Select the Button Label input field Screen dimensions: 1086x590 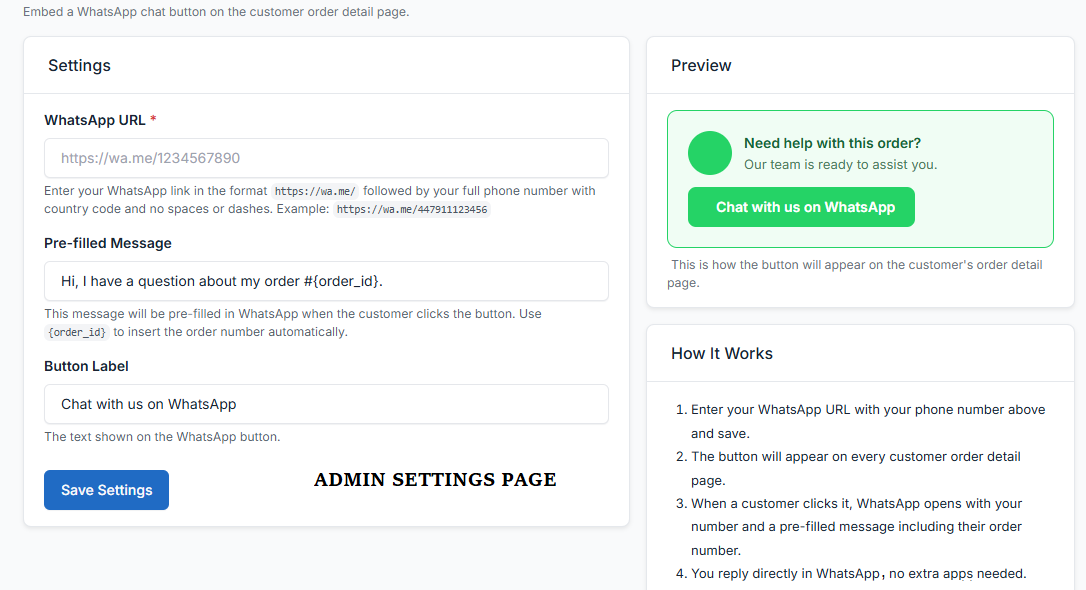pos(326,404)
